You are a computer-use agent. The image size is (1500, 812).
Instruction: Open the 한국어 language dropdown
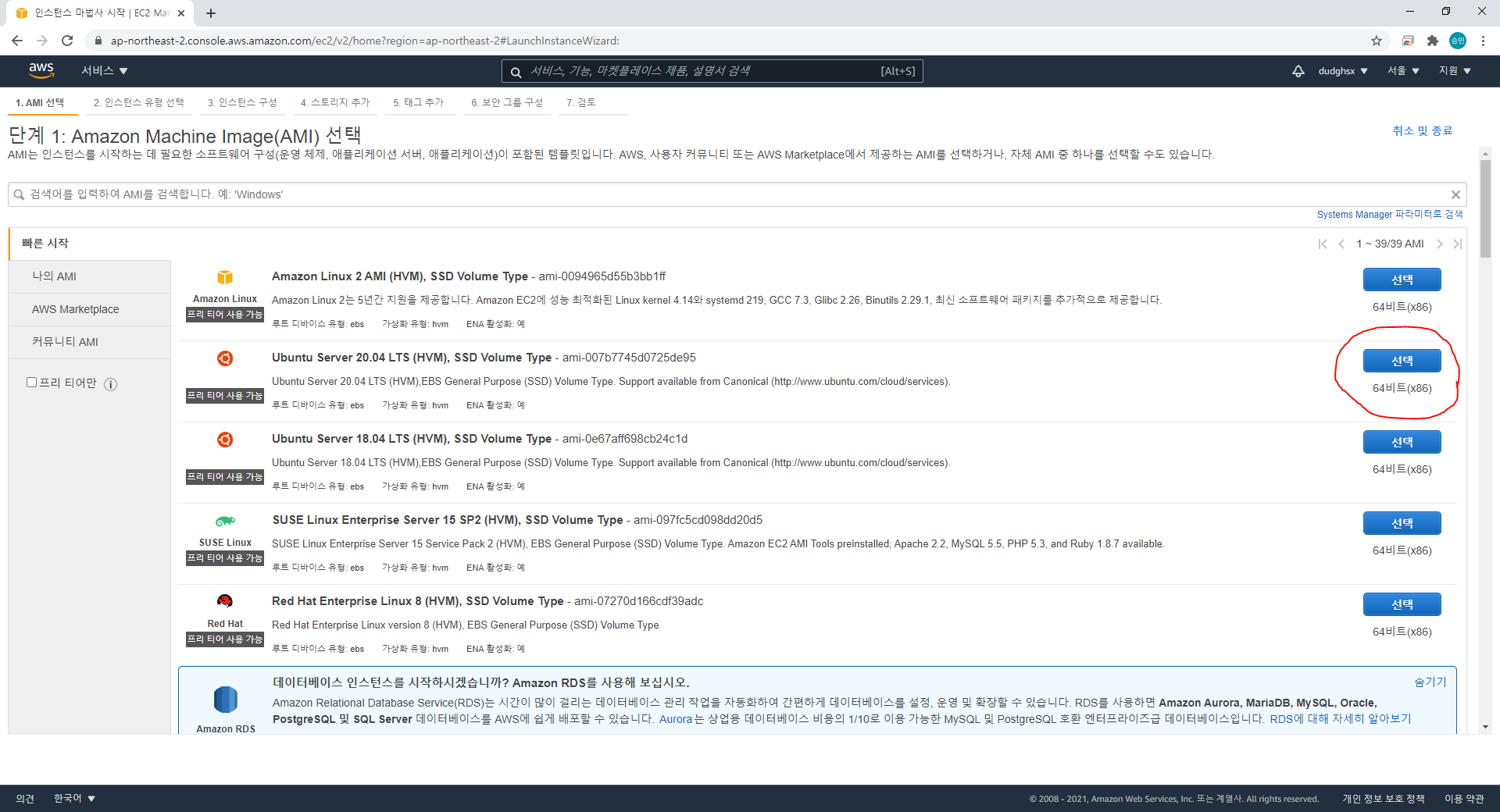(74, 798)
